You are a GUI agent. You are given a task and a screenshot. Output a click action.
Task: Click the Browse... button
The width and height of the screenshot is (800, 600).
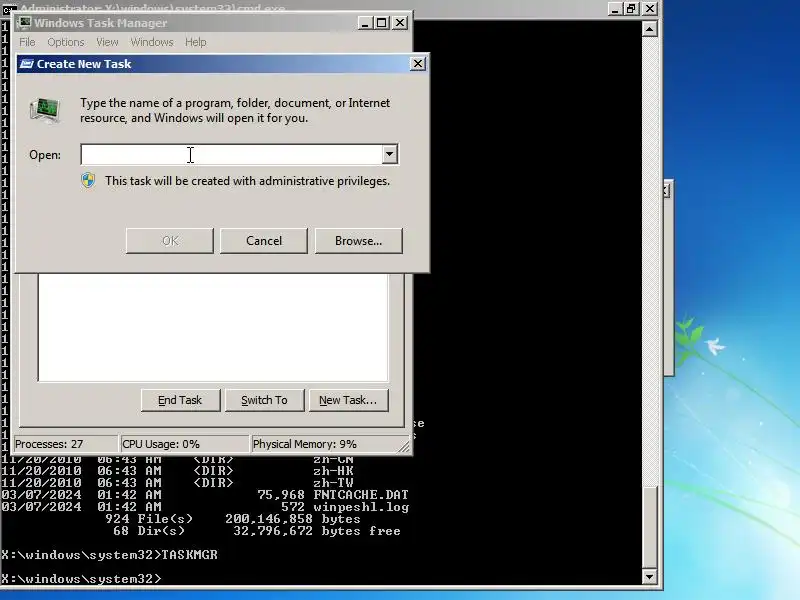tap(359, 241)
